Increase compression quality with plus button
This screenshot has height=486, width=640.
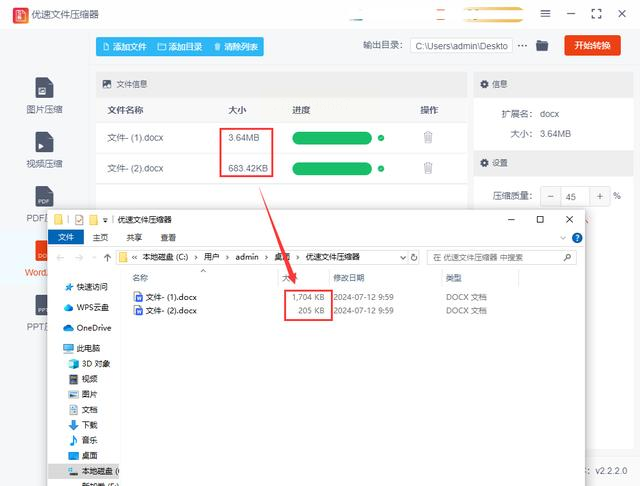pyautogui.click(x=599, y=196)
